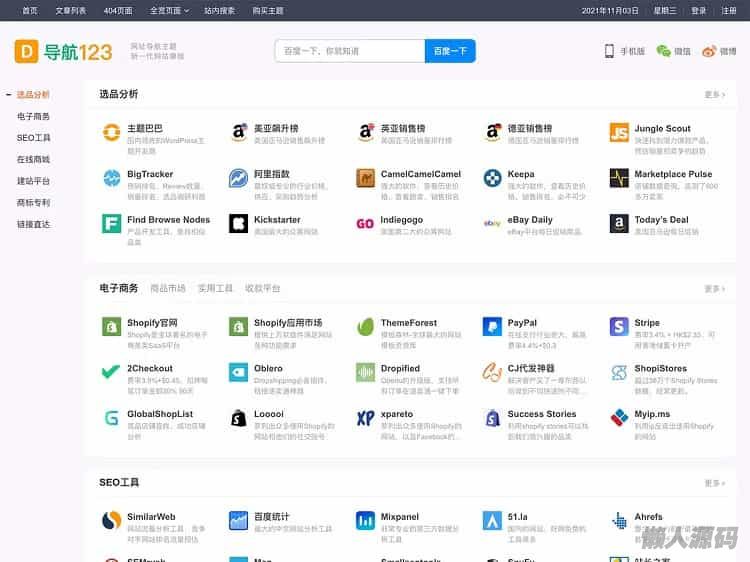Open the 主题巴巴 site icon

(111, 132)
